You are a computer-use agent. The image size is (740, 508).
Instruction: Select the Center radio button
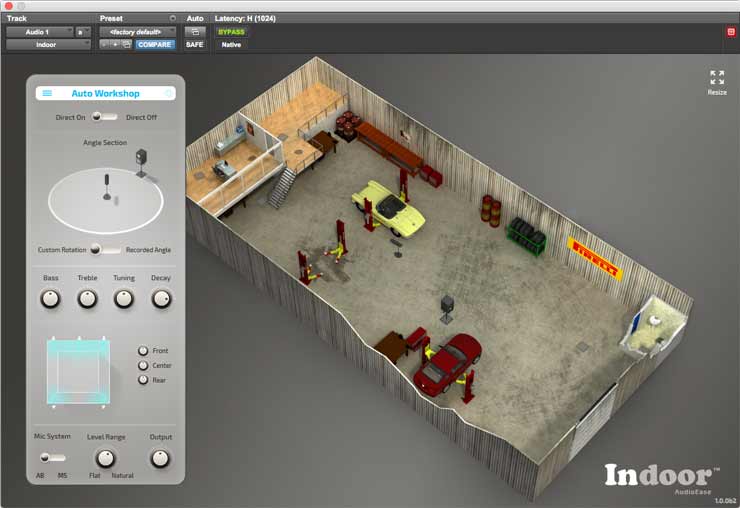tap(143, 365)
